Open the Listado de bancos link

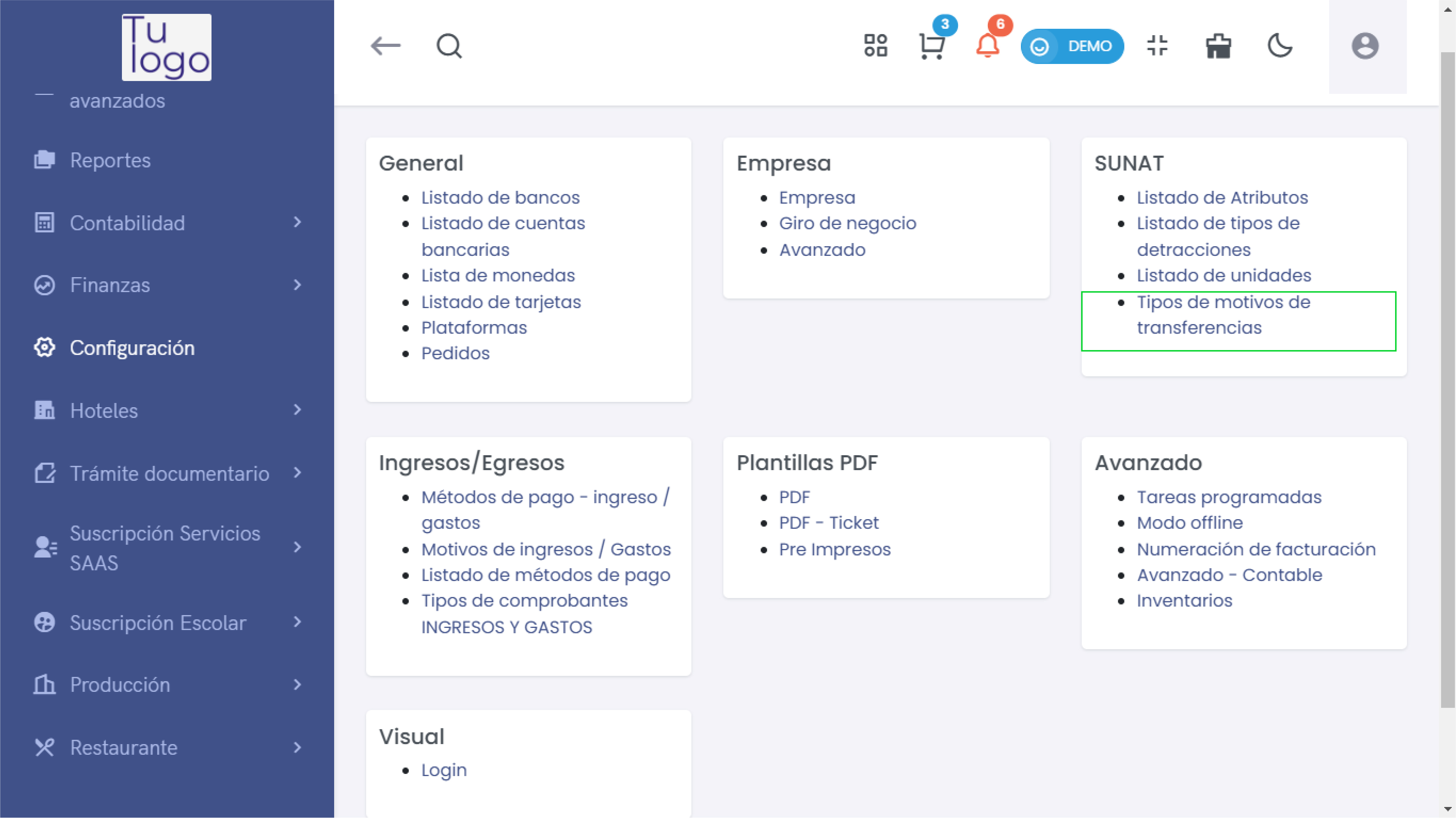click(500, 198)
